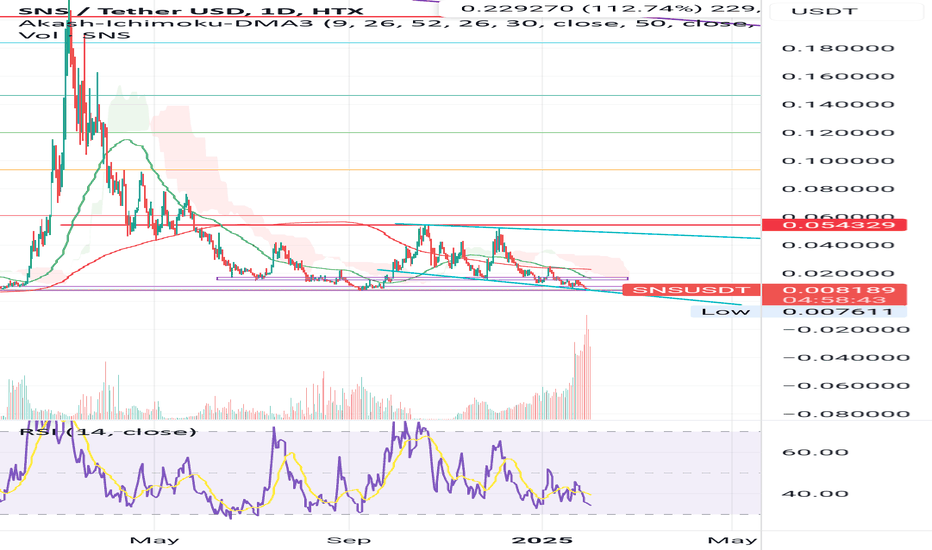Click the 0.160000 price axis label
The image size is (932, 550).
pyautogui.click(x=838, y=76)
